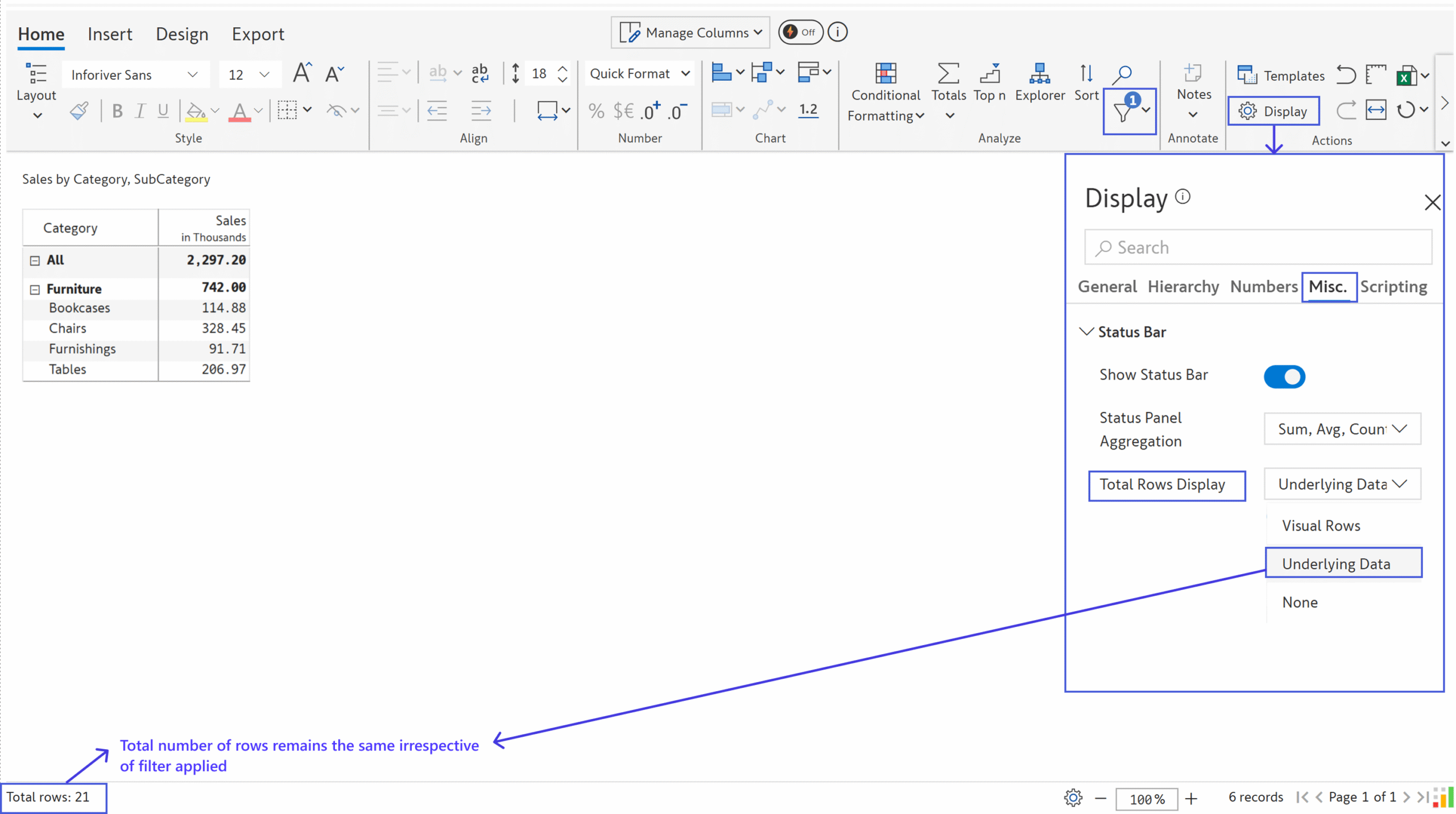Click the Conditional Formatting icon
This screenshot has height=814, width=1456.
click(885, 74)
